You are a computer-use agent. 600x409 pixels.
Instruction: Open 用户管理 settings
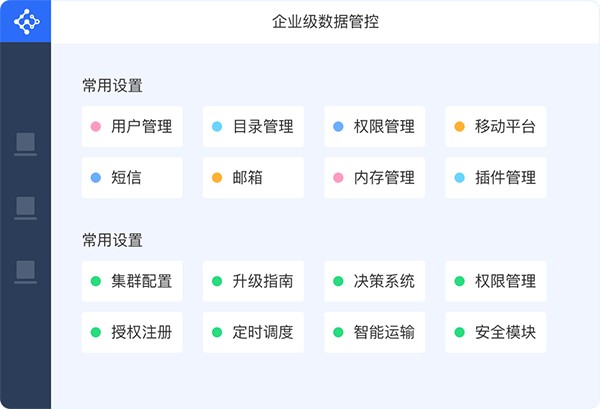coord(132,127)
